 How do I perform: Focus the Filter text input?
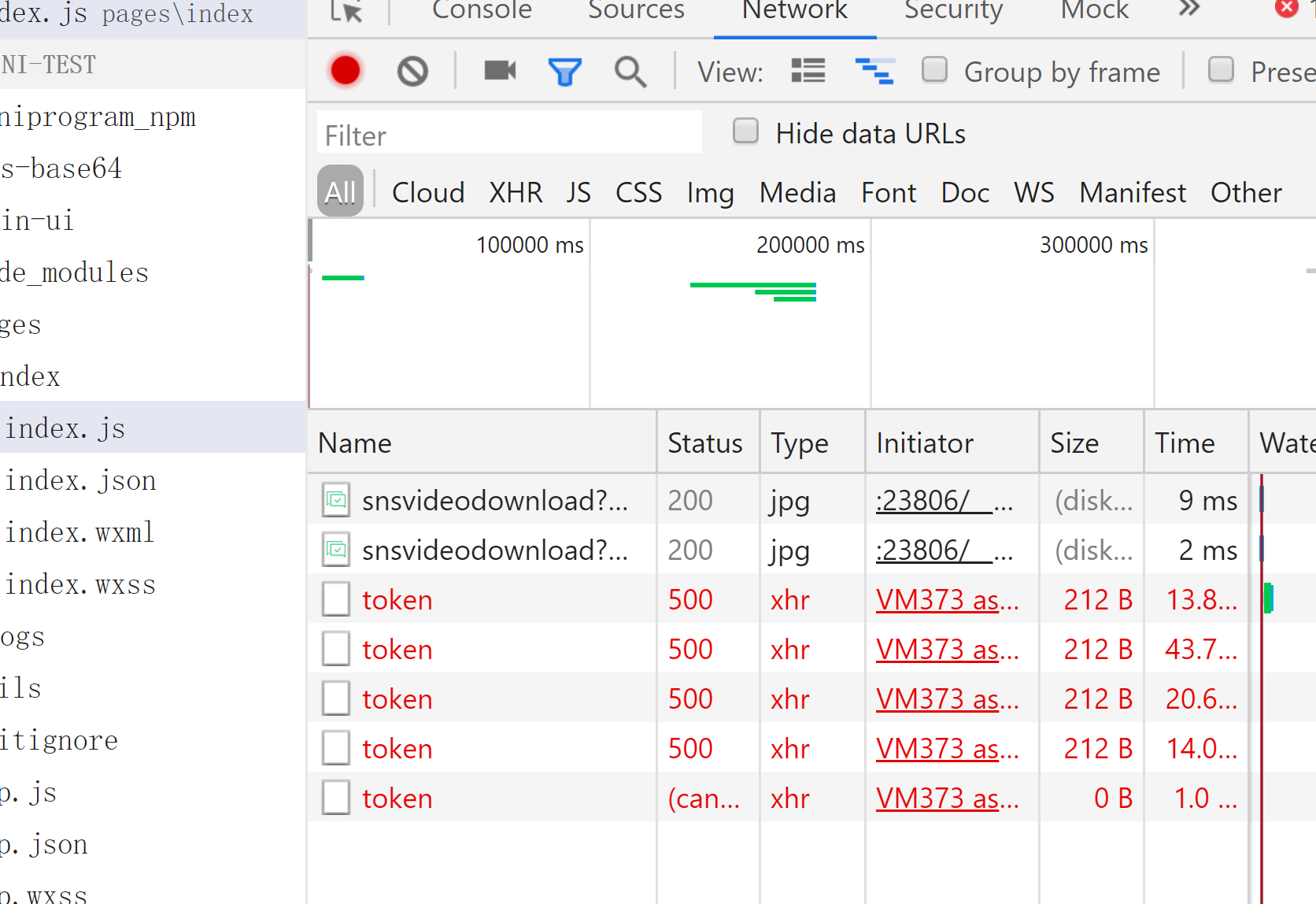point(509,132)
